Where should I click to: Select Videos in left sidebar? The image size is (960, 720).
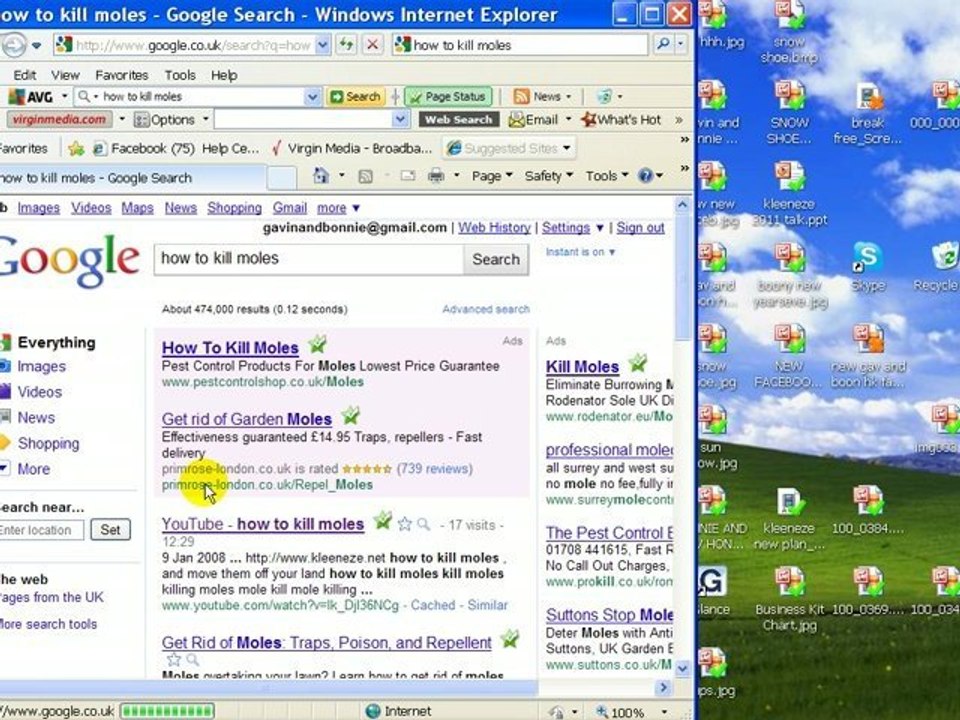(39, 392)
